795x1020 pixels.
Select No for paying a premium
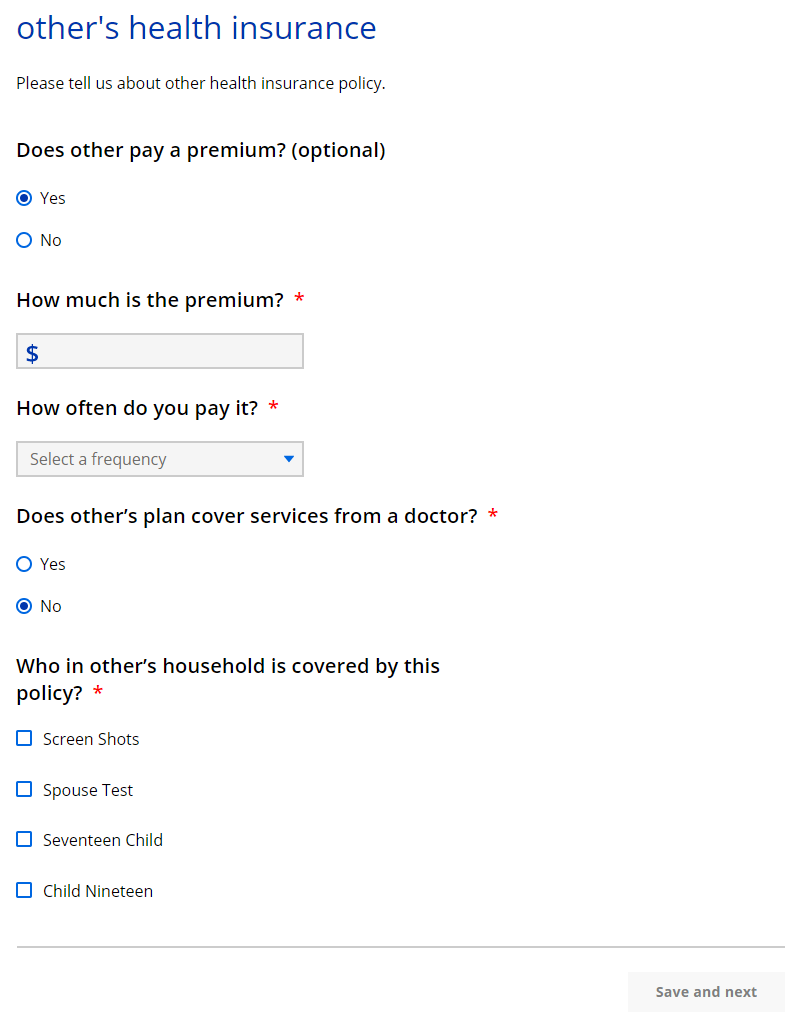pos(25,240)
